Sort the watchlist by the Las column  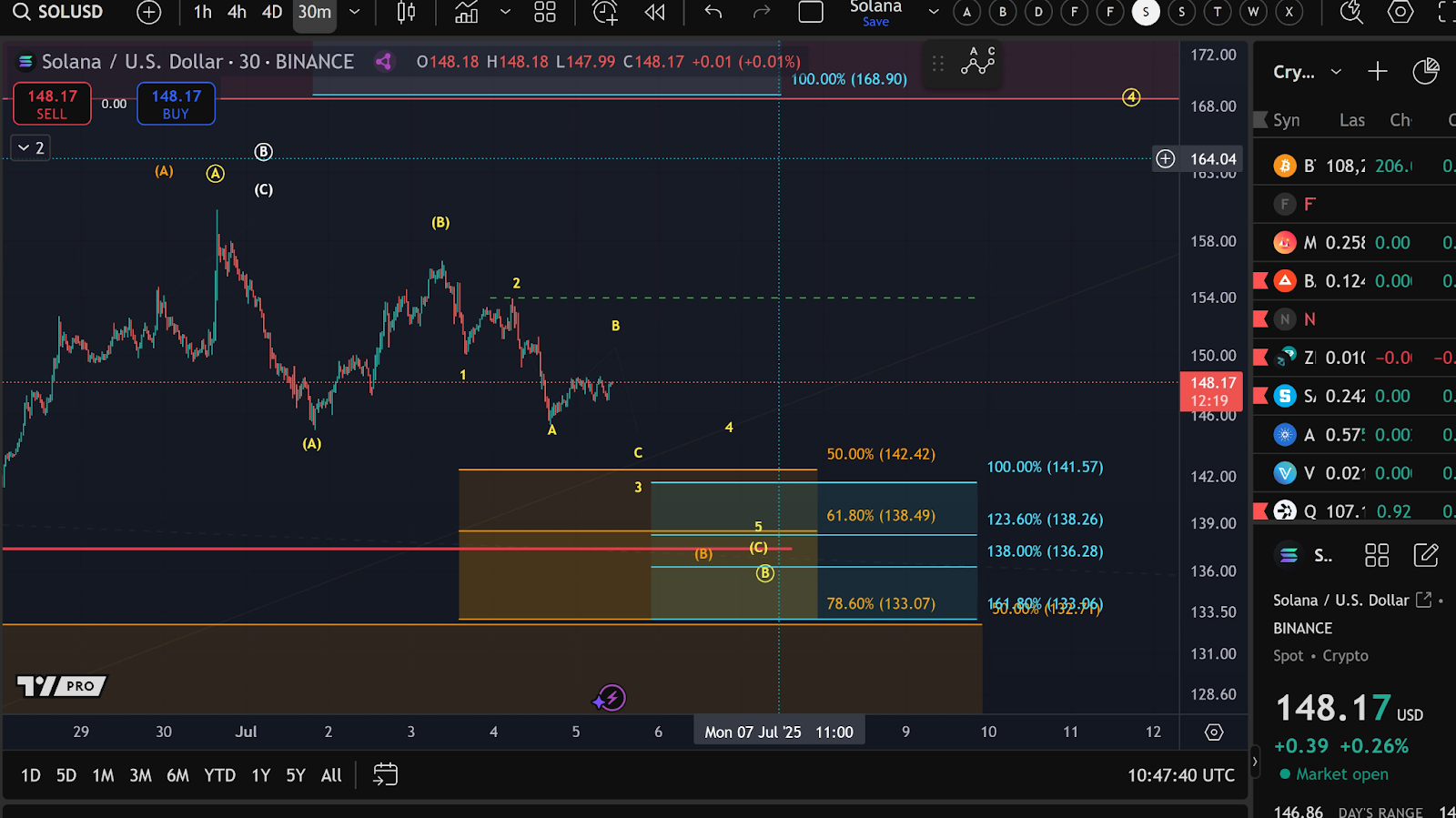(x=1351, y=120)
